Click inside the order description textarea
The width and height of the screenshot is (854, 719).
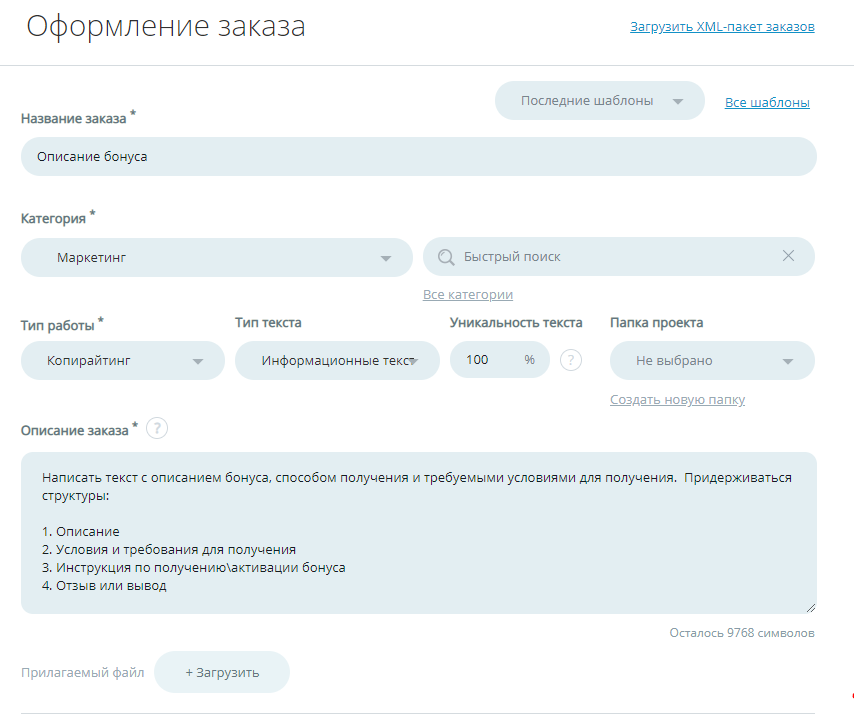(419, 533)
